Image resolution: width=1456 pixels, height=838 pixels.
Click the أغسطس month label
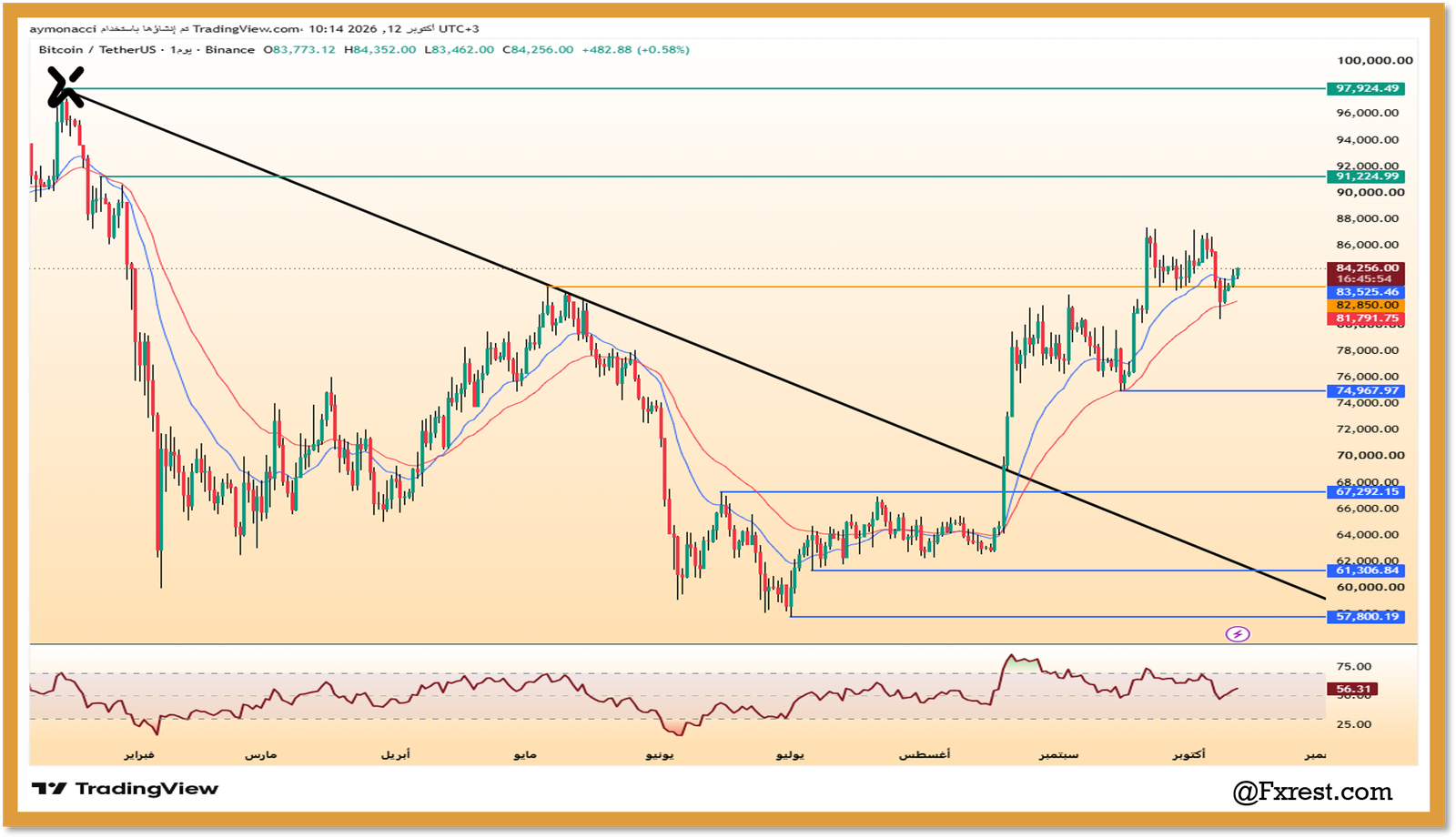[x=925, y=755]
